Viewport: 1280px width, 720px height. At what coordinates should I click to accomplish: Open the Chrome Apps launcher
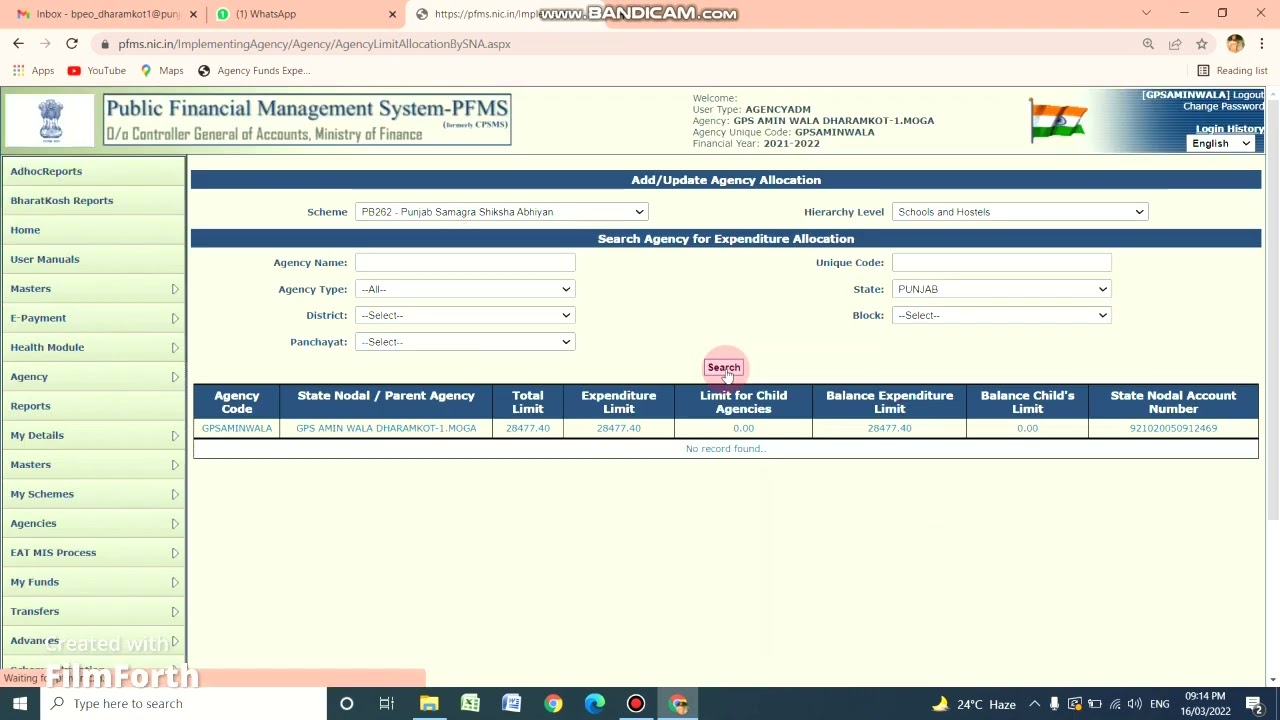point(18,70)
